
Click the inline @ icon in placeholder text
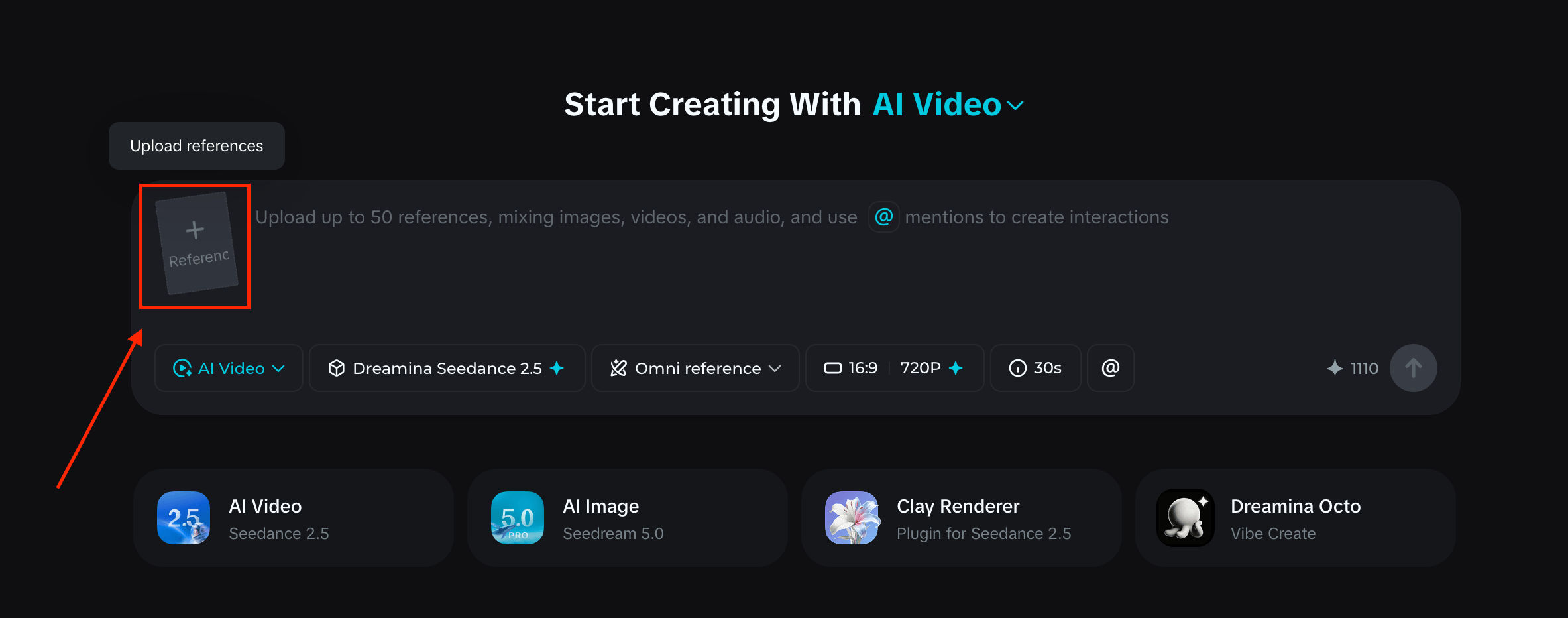[884, 217]
